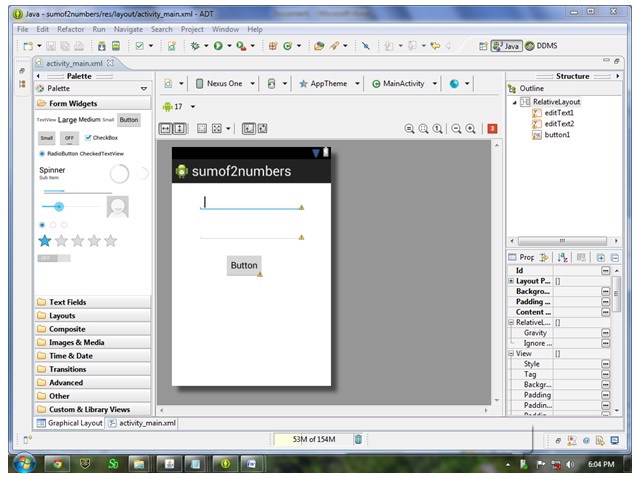The image size is (637, 479).
Task: Click the Toggle Fill Width layout icon
Action: [x=165, y=129]
